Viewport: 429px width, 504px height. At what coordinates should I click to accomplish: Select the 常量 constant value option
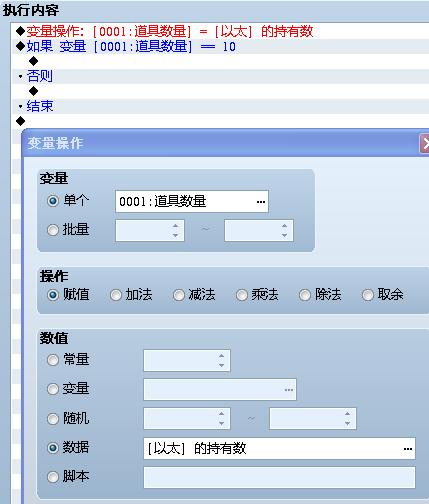pos(53,360)
